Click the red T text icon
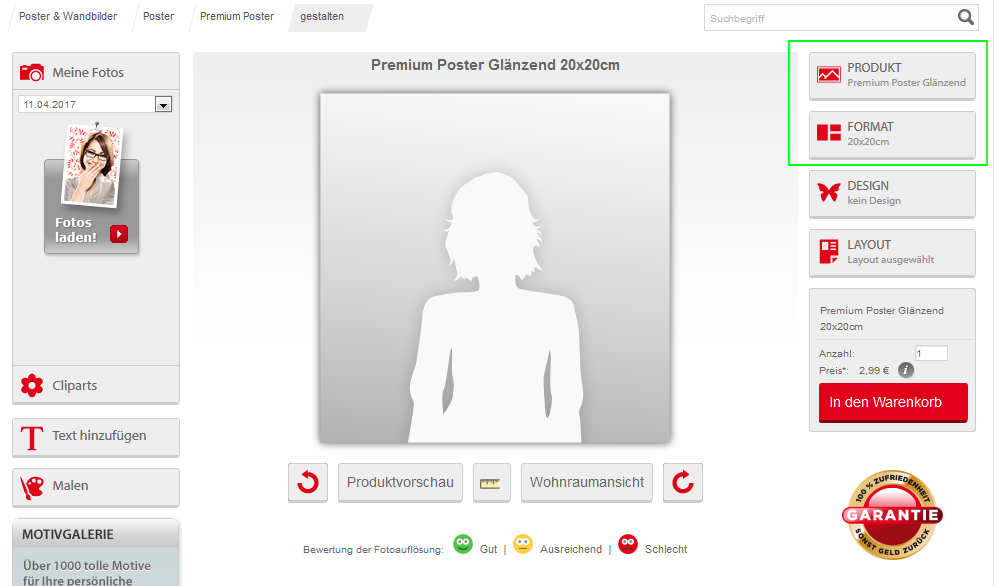Screen dimensions: 994x586 coord(32,438)
